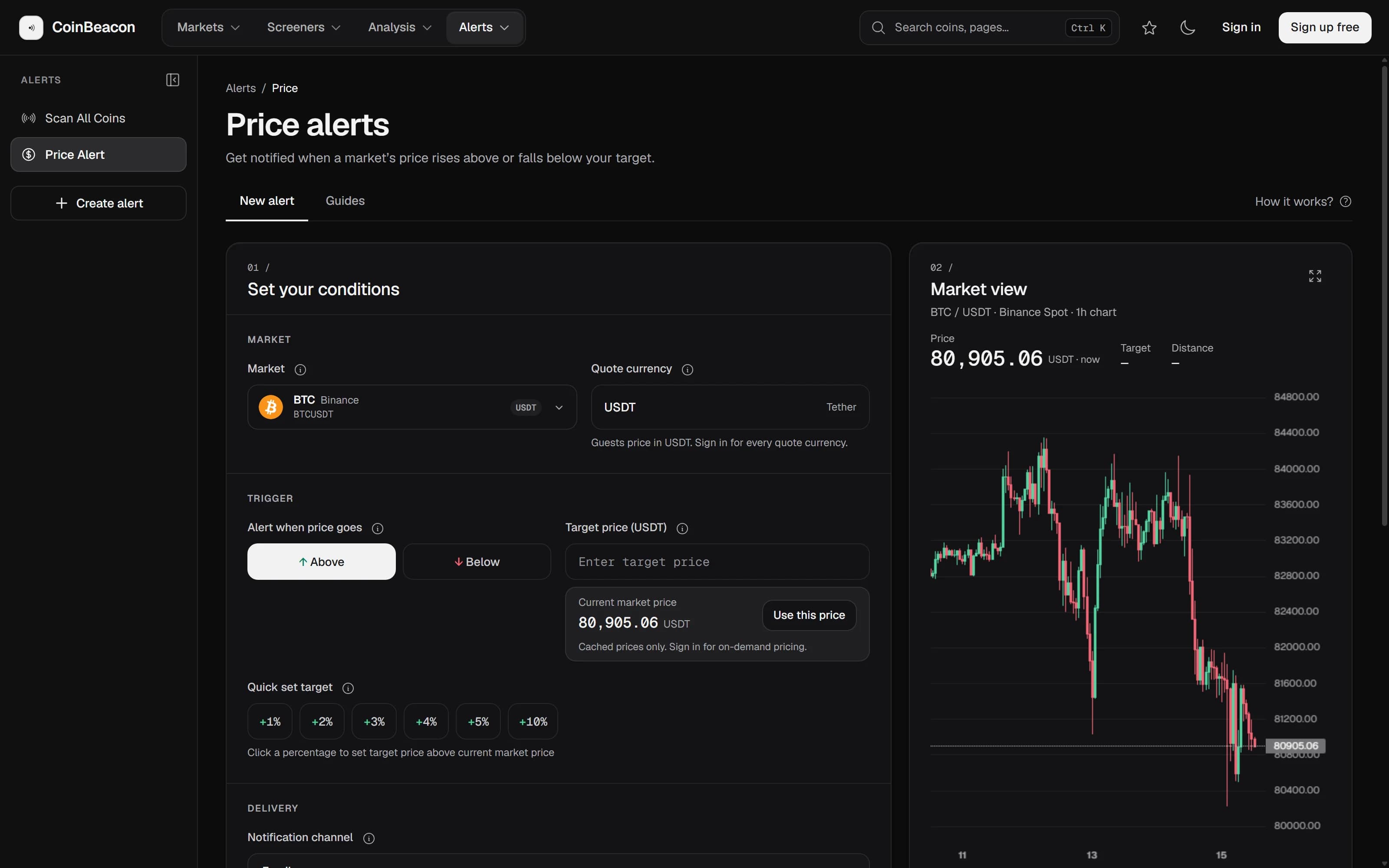
Task: Click the Quote currency info icon
Action: pos(688,370)
